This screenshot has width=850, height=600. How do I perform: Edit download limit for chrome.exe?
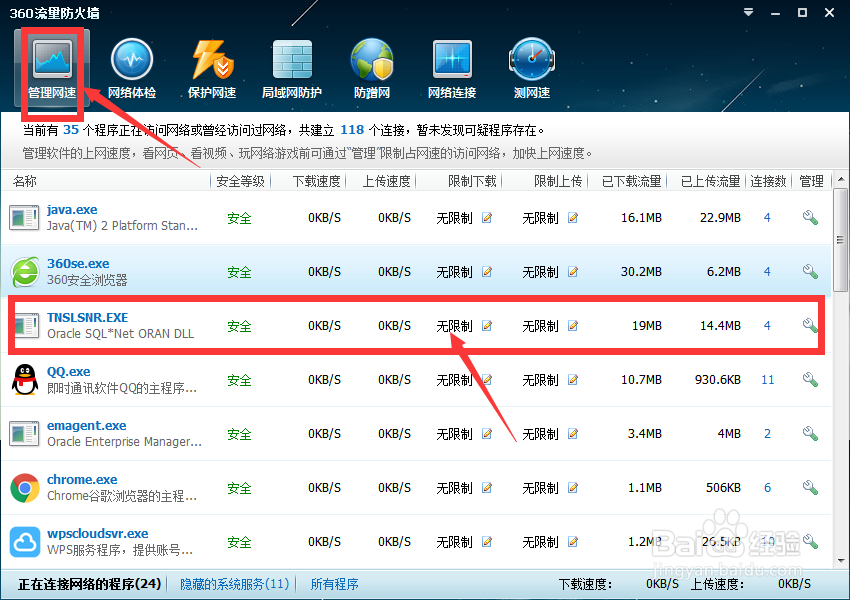click(x=487, y=488)
